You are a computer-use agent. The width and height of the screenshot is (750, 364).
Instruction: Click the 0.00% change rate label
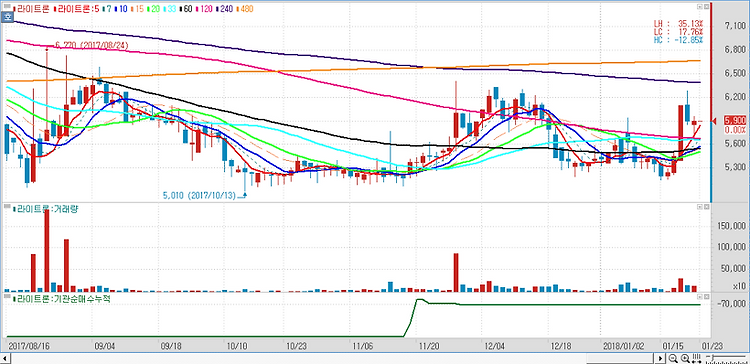pyautogui.click(x=735, y=130)
